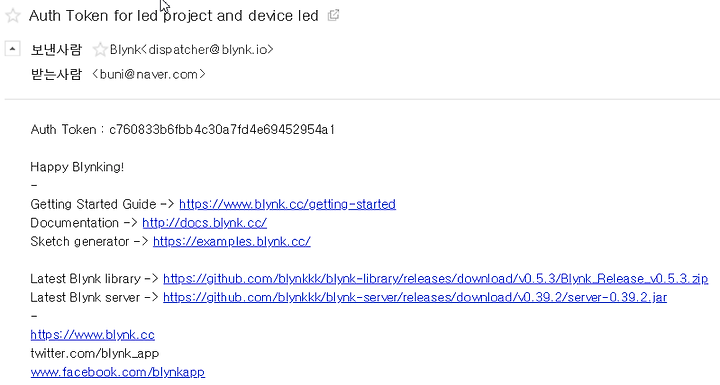This screenshot has height=385, width=720.
Task: Click the Blynk sender name
Action: pos(125,49)
